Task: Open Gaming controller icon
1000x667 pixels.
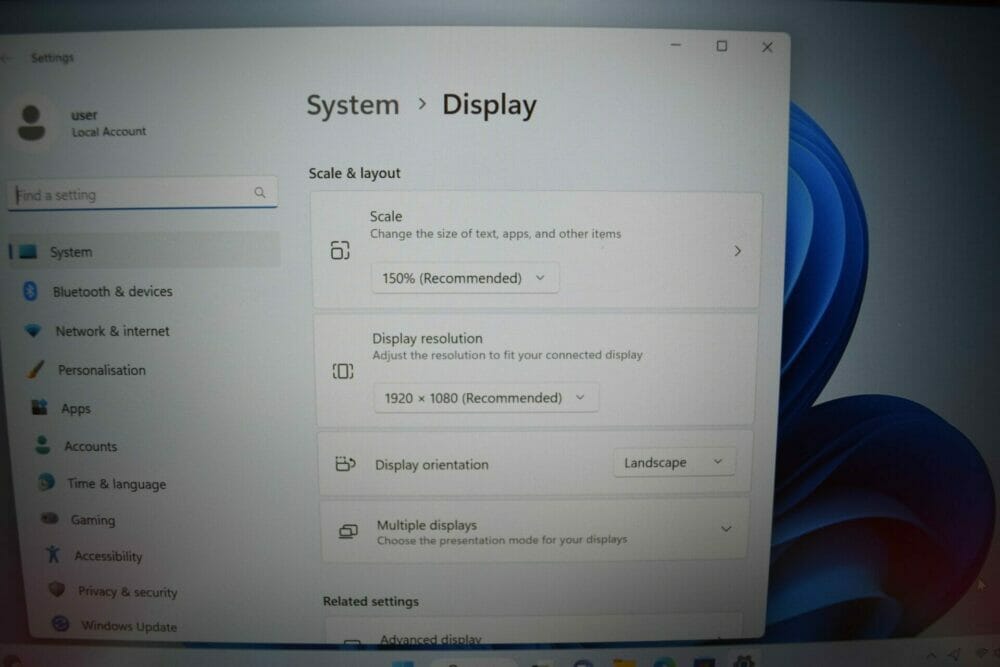Action: click(50, 518)
